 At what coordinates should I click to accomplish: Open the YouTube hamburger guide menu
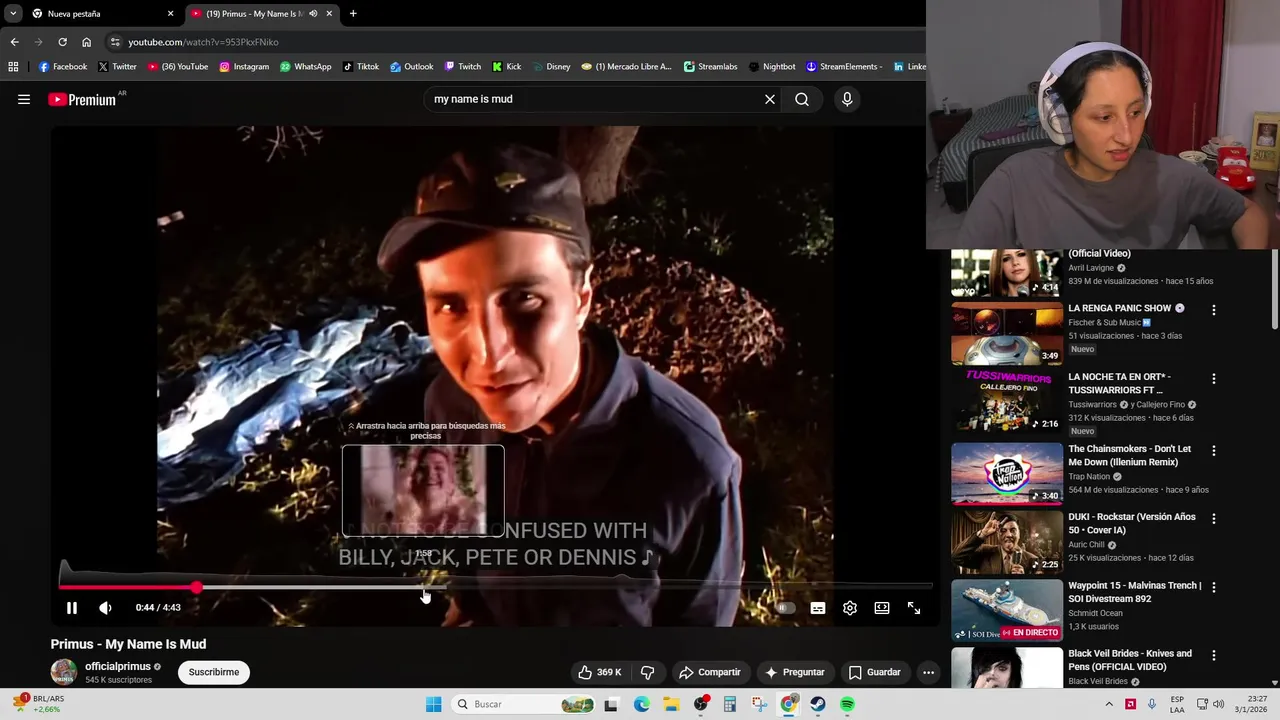[x=24, y=99]
